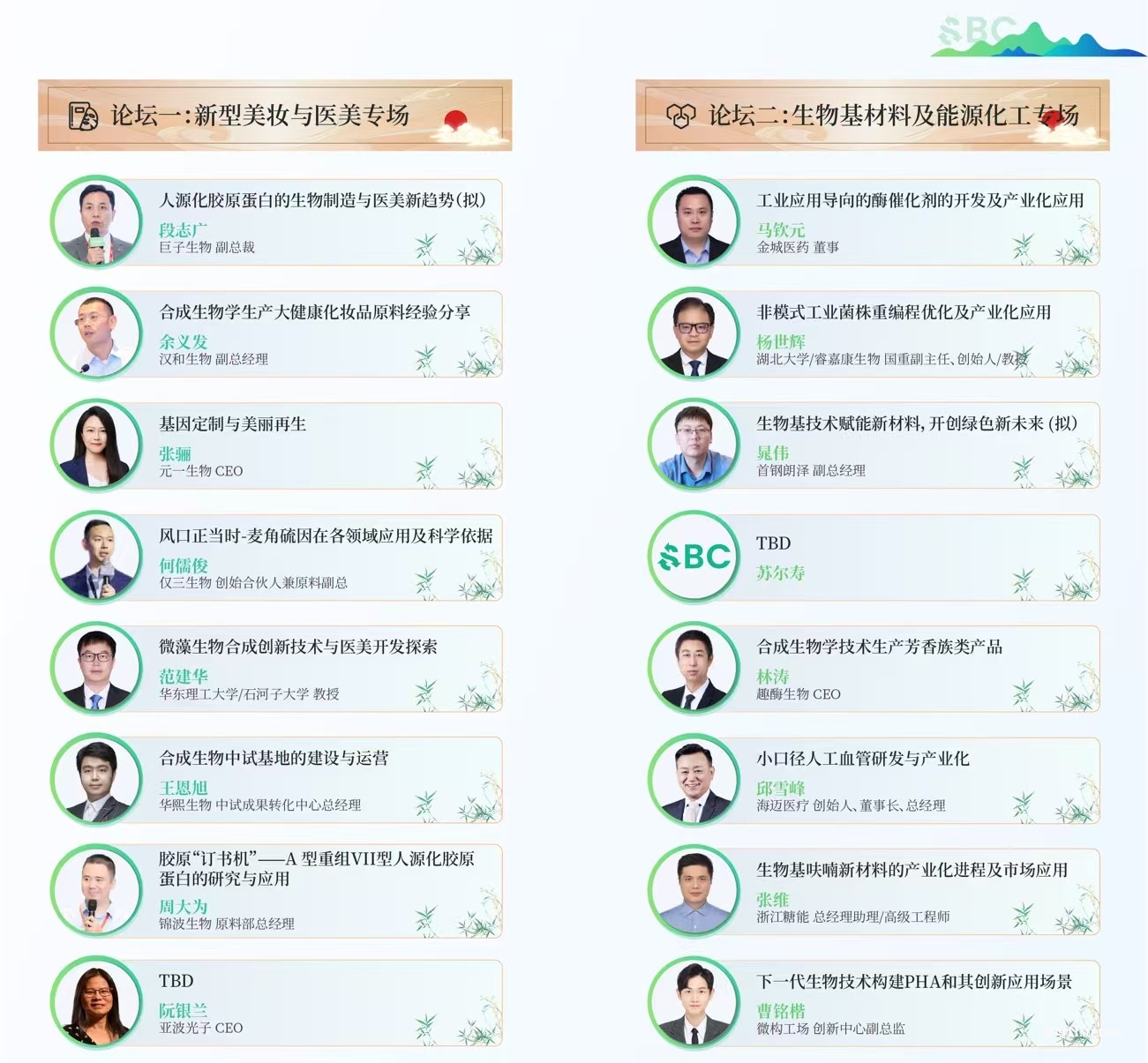Click affiliation 亚波光子 CEO

pyautogui.click(x=200, y=1029)
